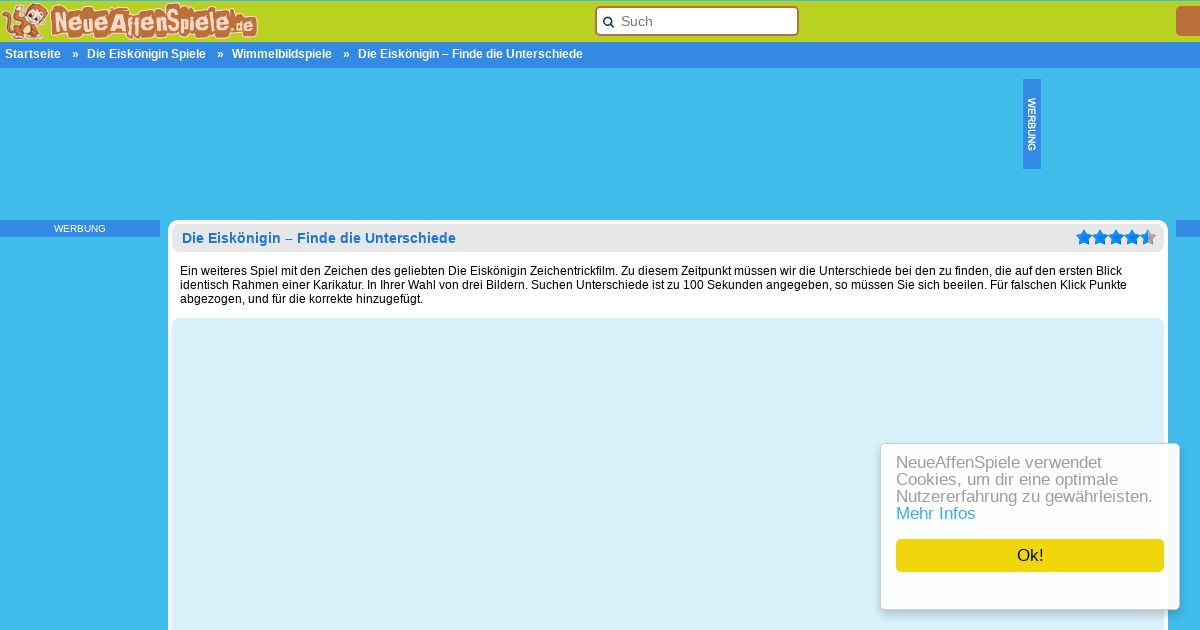Open the Die Eiskönigin Spiele breadcrumb
Viewport: 1200px width, 630px height.
point(146,54)
